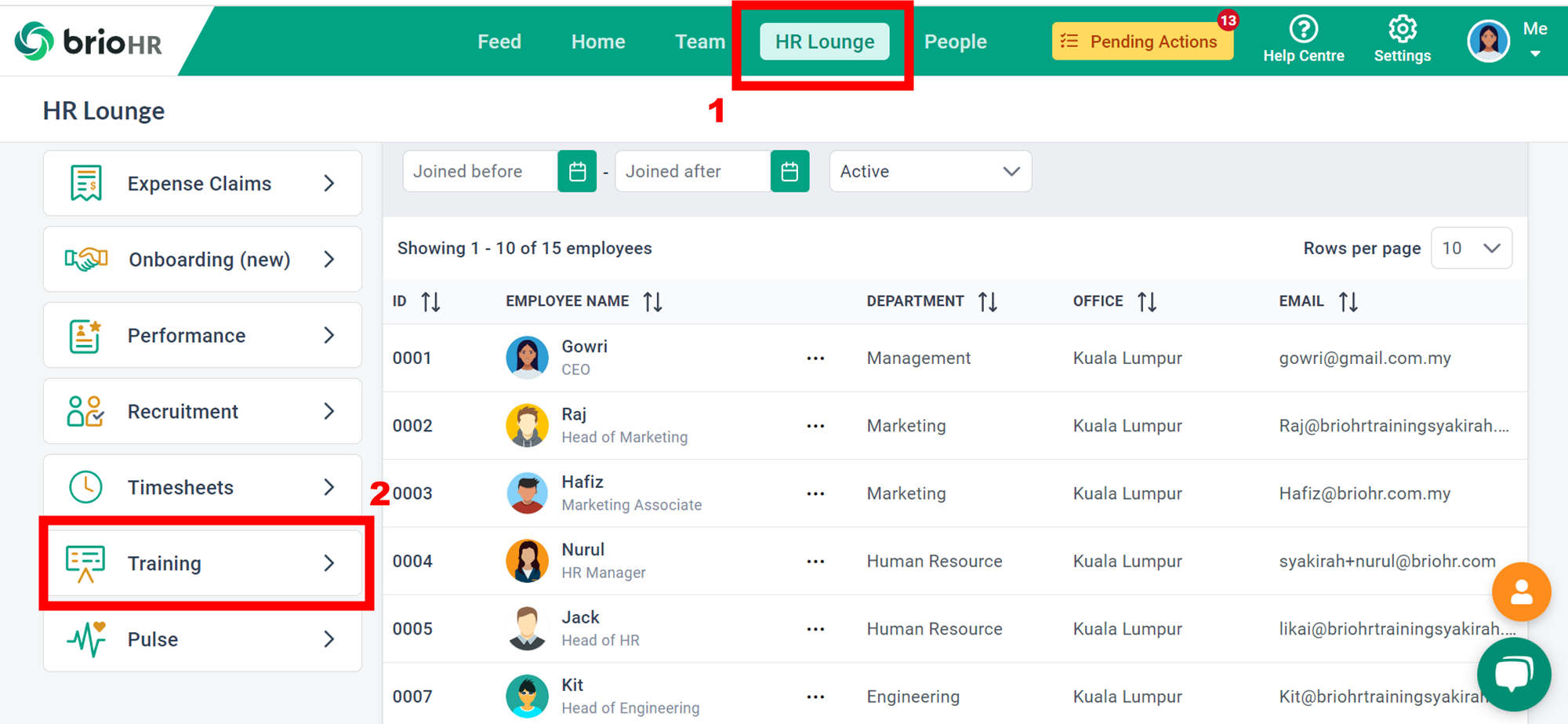
Task: Toggle sorting on the Department column
Action: [987, 300]
